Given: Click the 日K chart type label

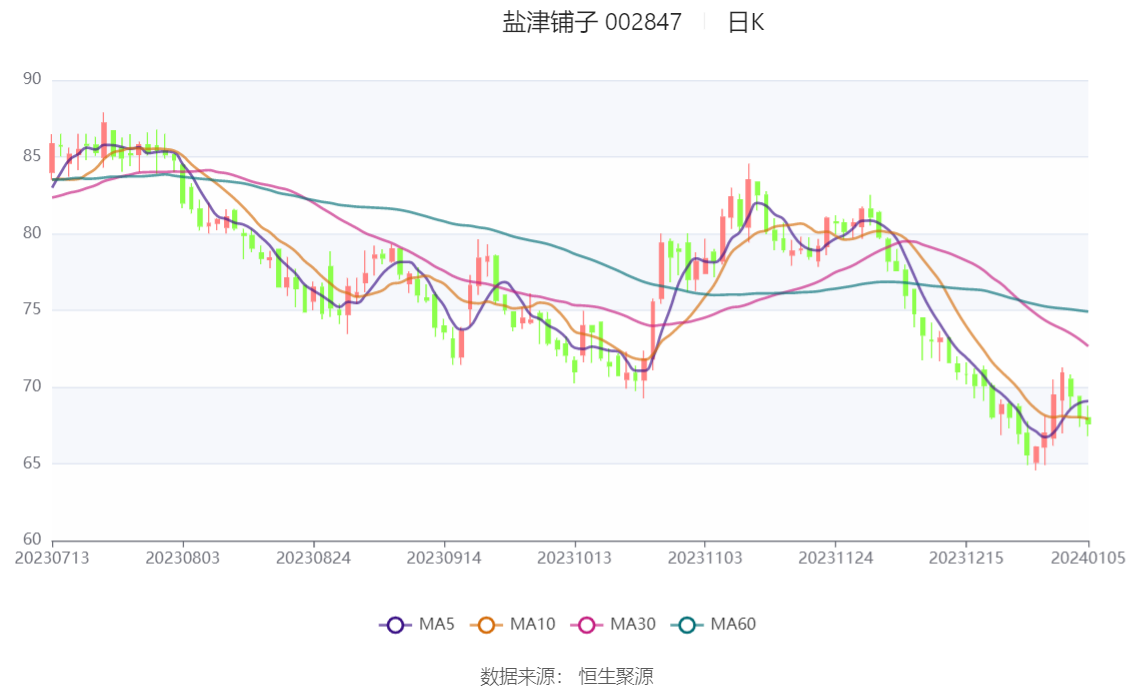Looking at the screenshot, I should click(x=746, y=22).
